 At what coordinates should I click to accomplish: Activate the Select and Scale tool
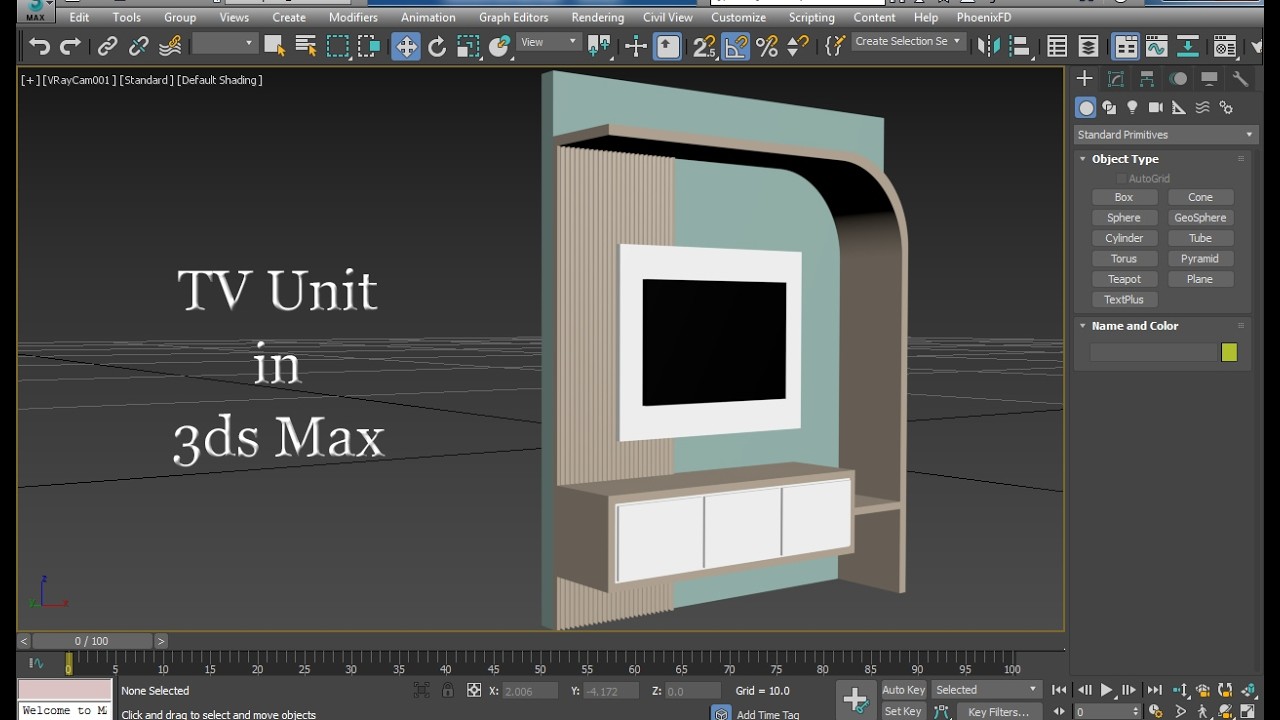pos(468,46)
